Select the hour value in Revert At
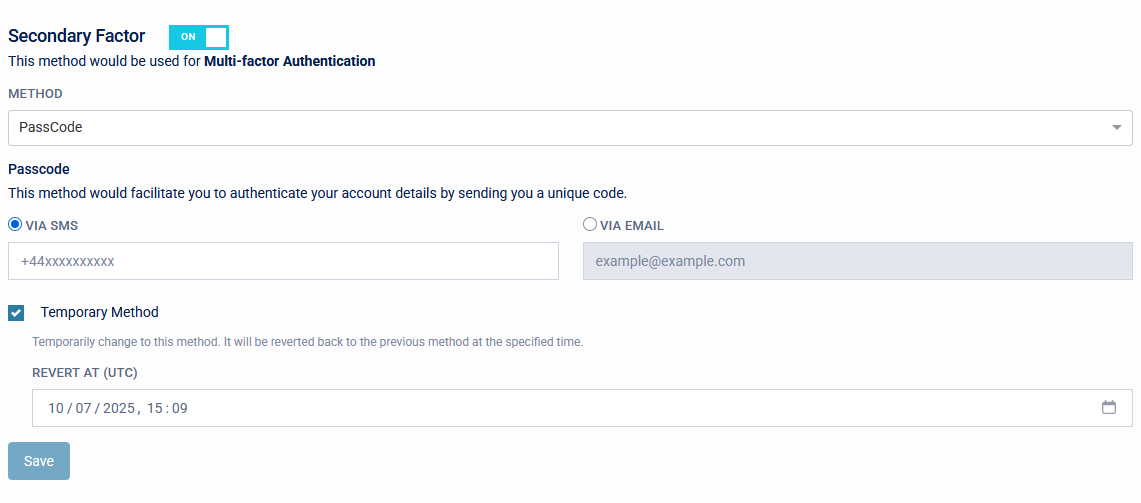Image resolution: width=1141 pixels, height=503 pixels. (155, 408)
